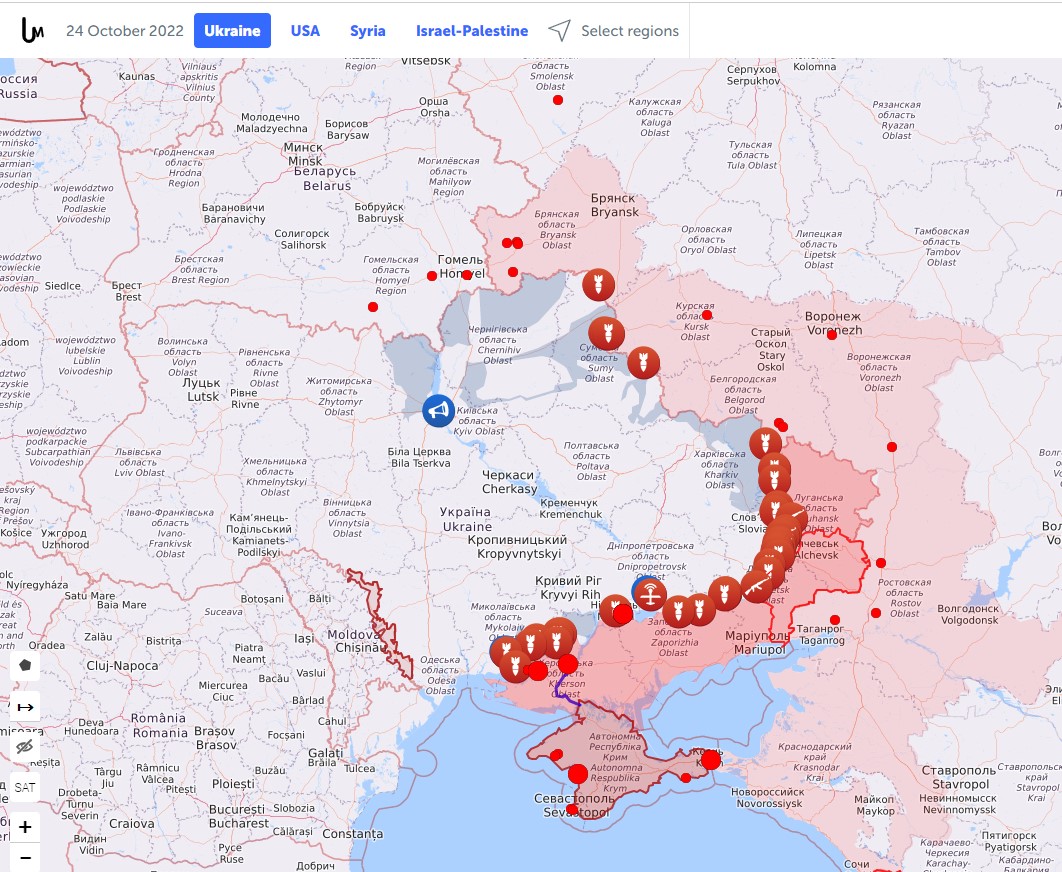The width and height of the screenshot is (1062, 872).
Task: Toggle SAT satellite map view
Action: click(25, 787)
